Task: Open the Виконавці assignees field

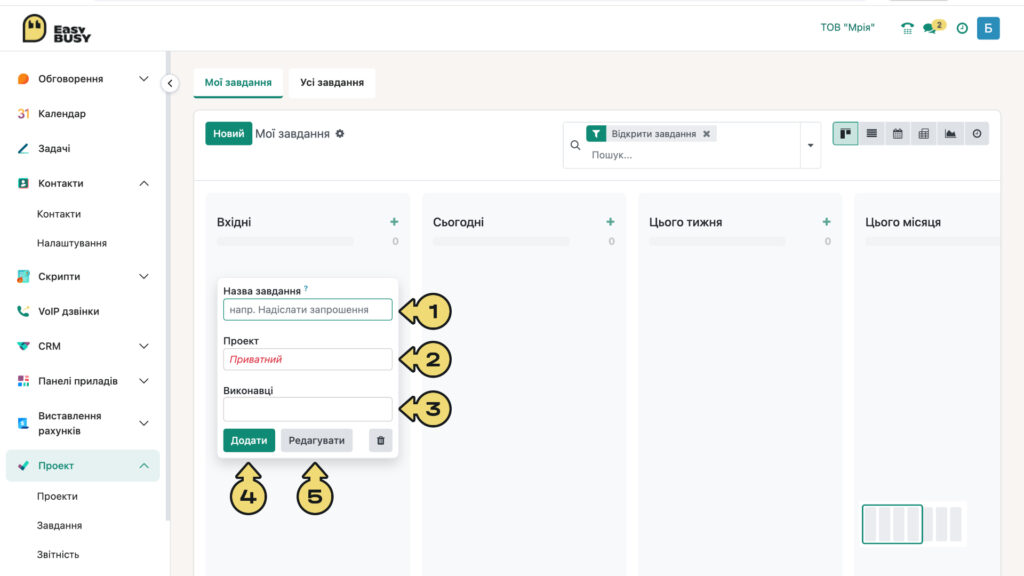Action: pyautogui.click(x=308, y=409)
